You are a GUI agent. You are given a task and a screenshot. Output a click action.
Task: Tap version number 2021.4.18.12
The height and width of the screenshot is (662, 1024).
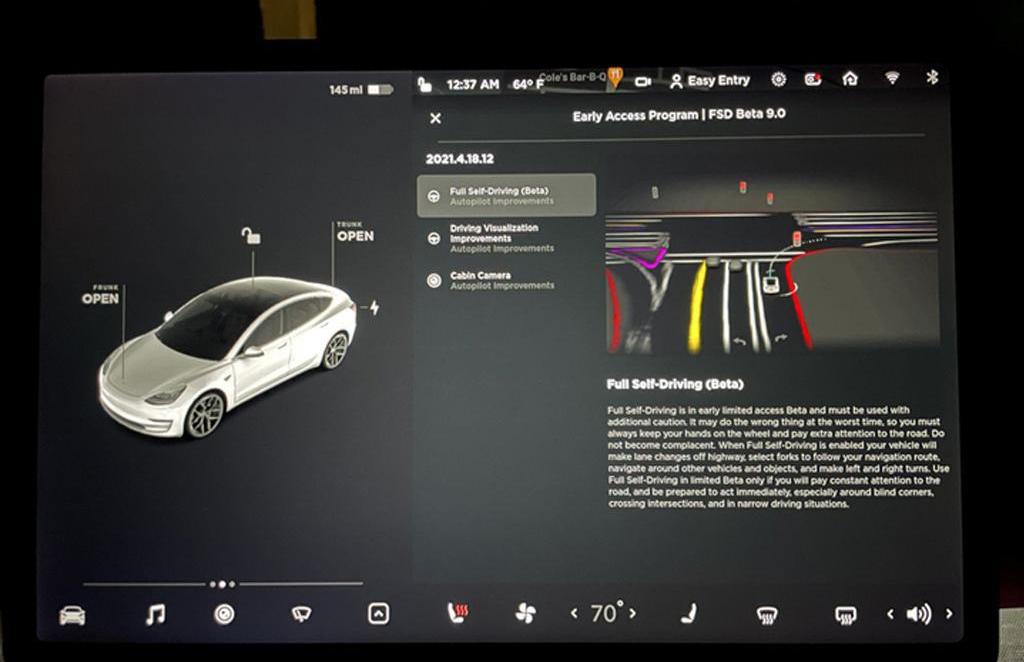pyautogui.click(x=460, y=159)
